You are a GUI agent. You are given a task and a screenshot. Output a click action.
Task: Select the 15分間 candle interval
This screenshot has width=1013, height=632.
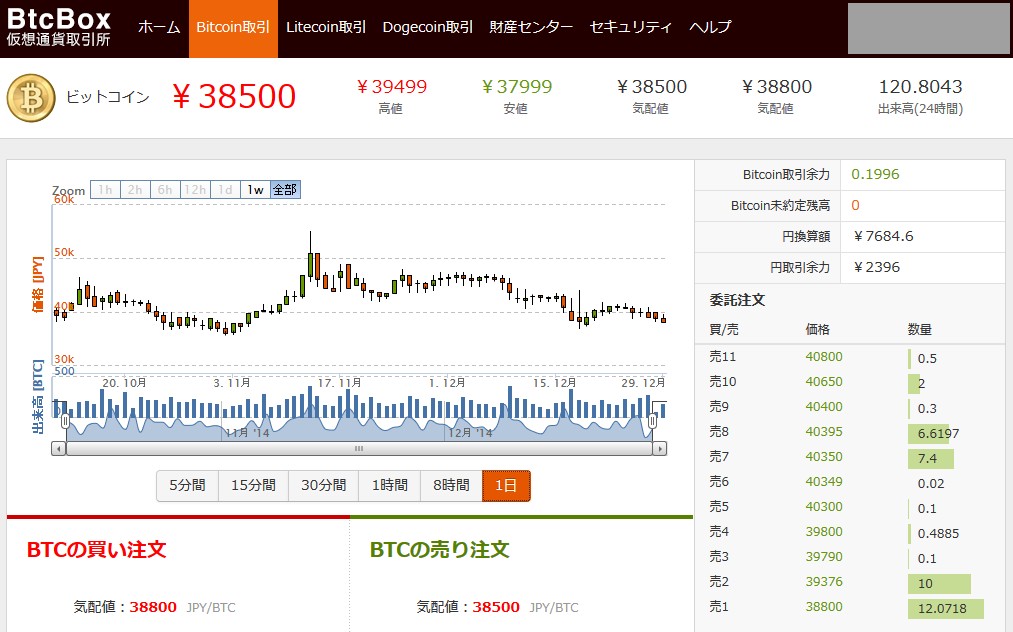[253, 485]
